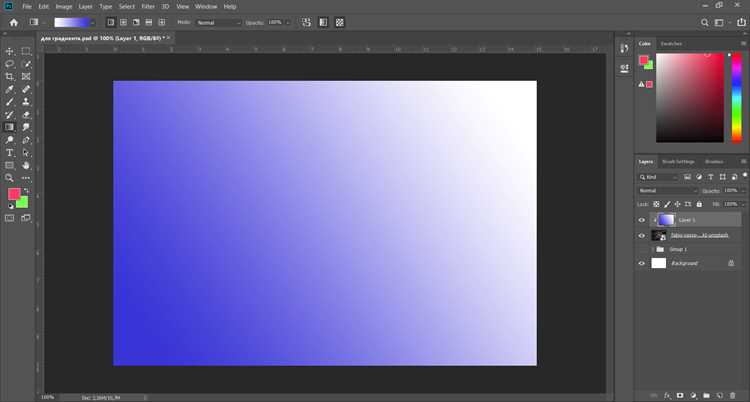750x402 pixels.
Task: Select the Smudge/Blur tool
Action: click(26, 127)
